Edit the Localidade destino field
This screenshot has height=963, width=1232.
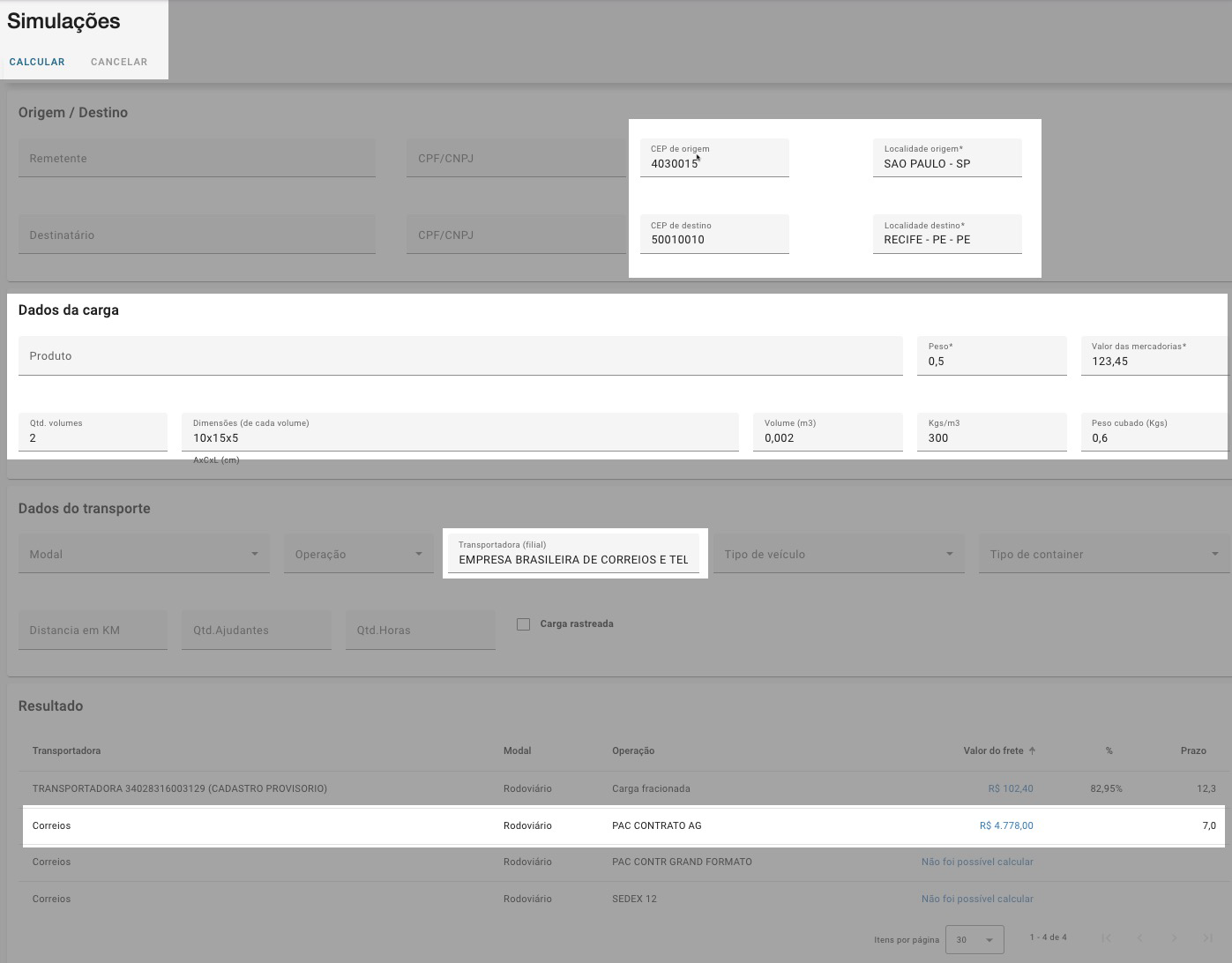[947, 235]
